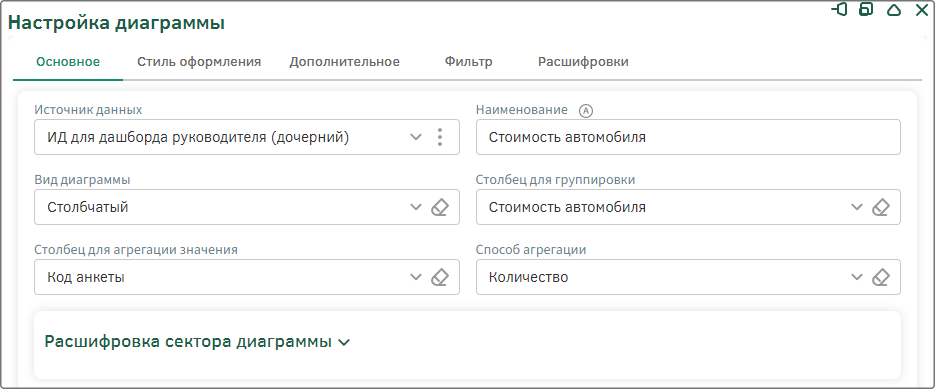The image size is (935, 389).
Task: Open the three-dot menu beside Источник данных
Action: [439, 137]
